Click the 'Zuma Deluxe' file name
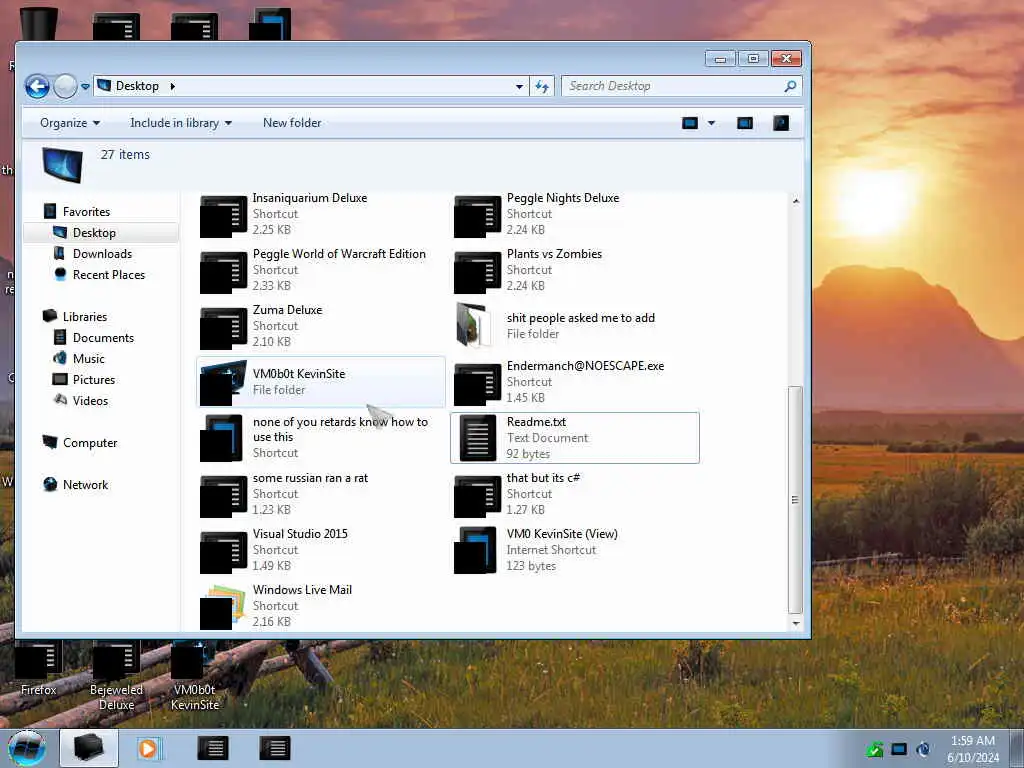This screenshot has height=768, width=1024. 287,310
